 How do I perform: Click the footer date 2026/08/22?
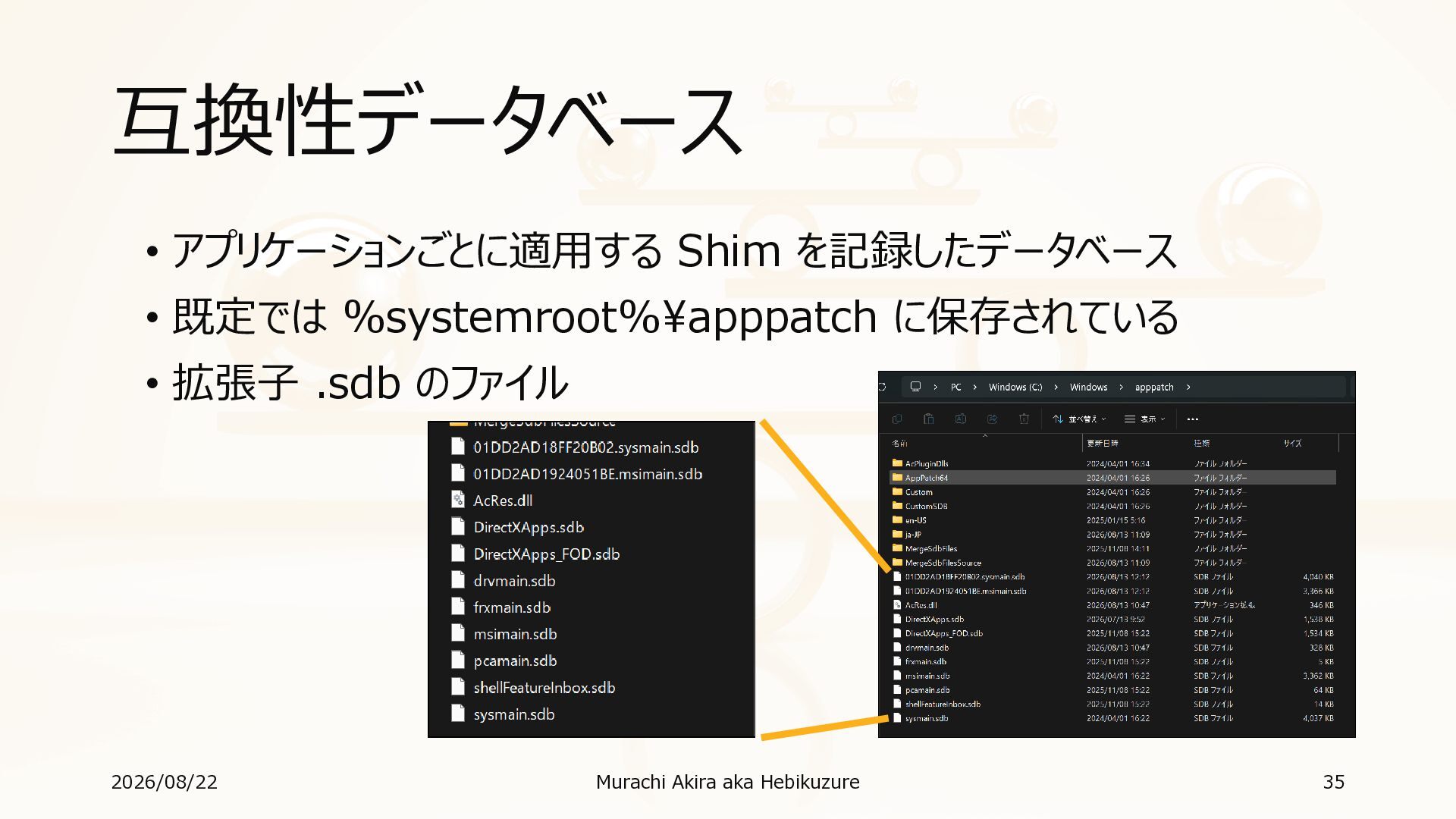coord(165,782)
